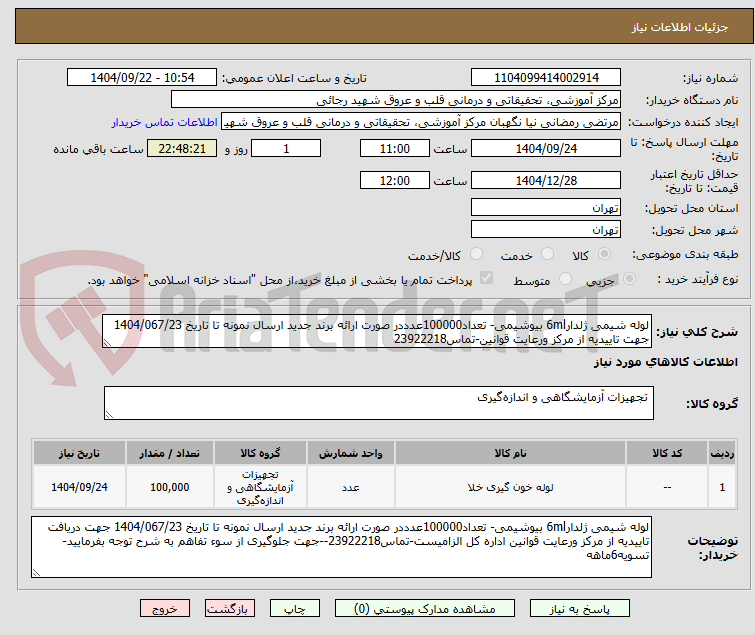Click the need number field 1104099414002914
The image size is (755, 635).
546,78
